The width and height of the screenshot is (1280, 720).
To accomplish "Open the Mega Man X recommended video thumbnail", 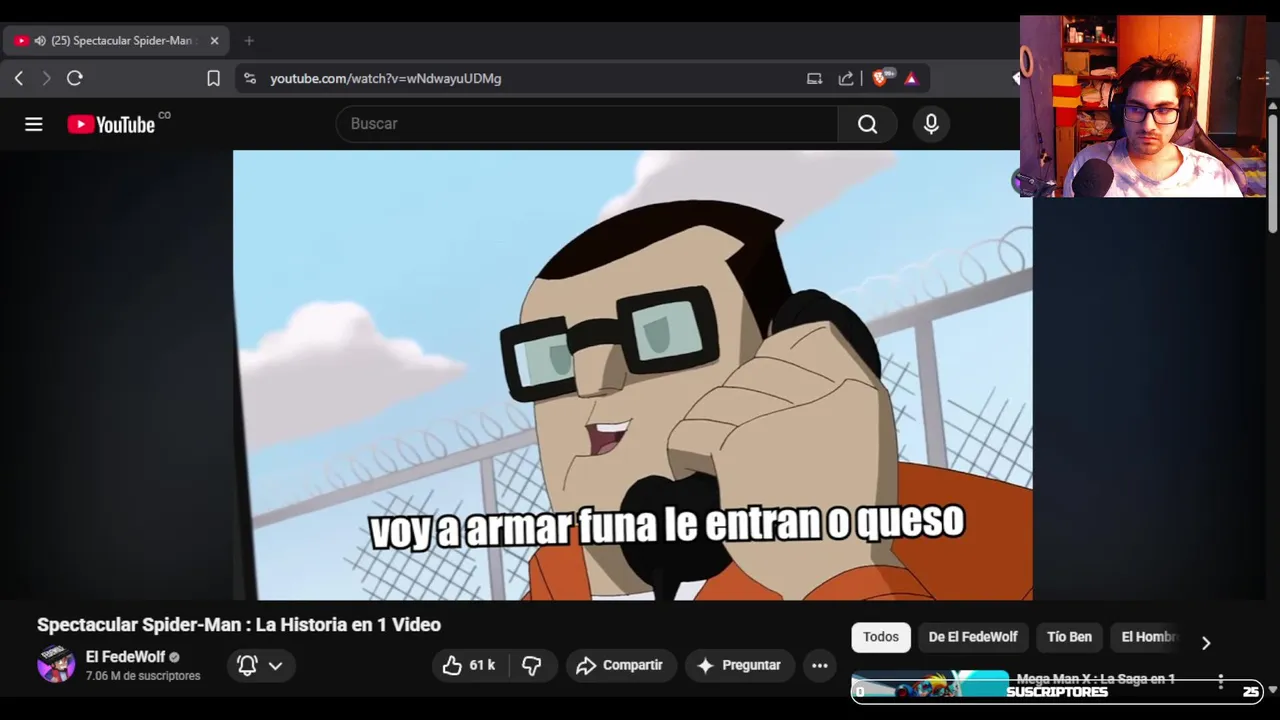I will (930, 685).
